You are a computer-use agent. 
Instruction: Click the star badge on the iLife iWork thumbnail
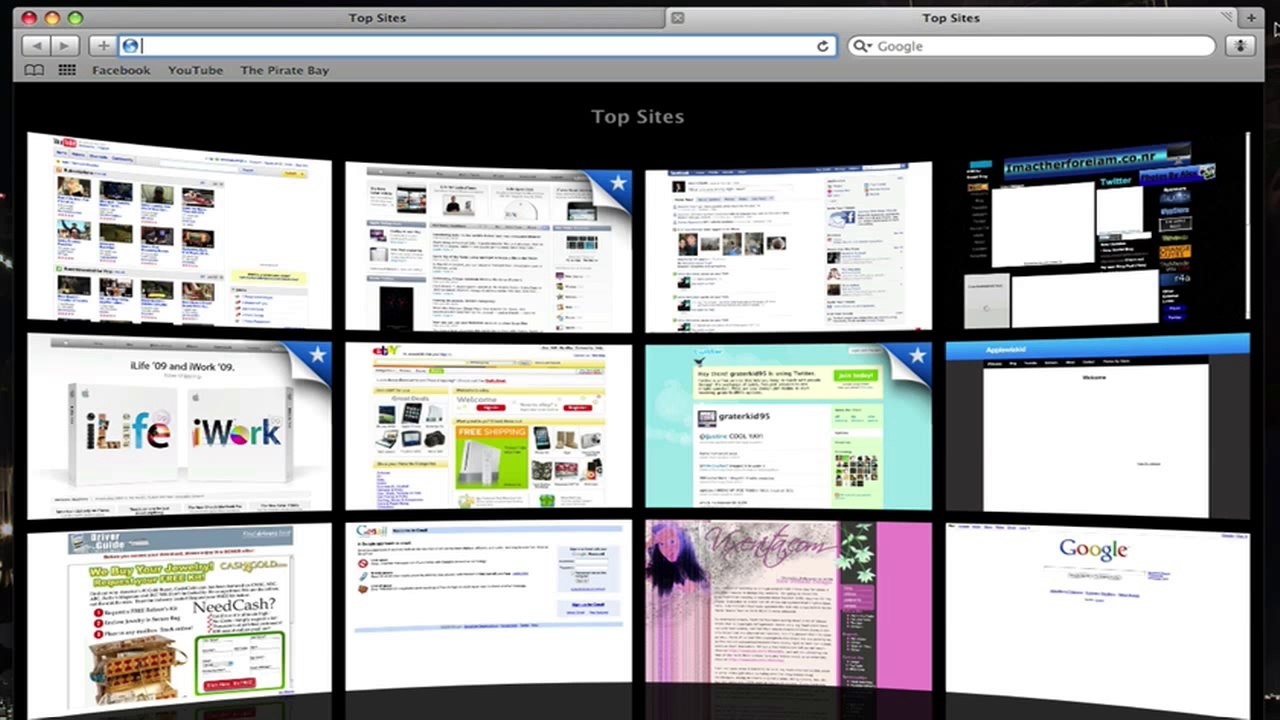[316, 355]
